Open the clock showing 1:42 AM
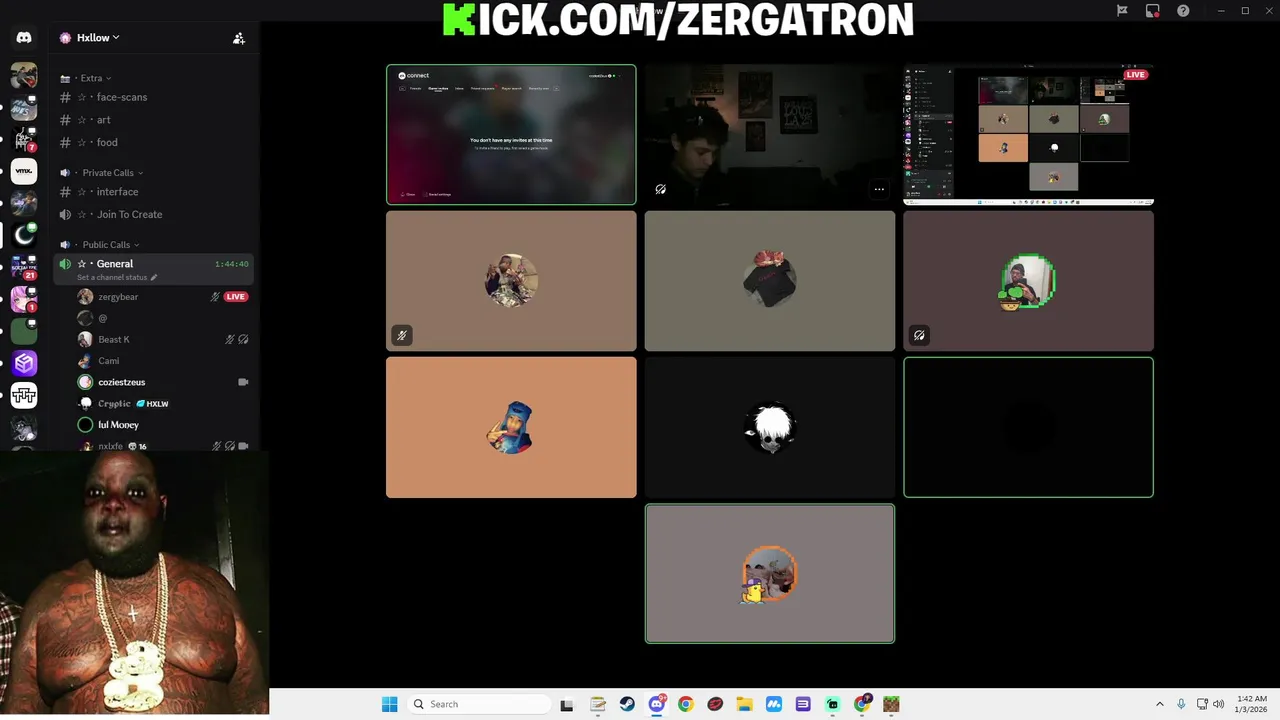Screen dimensions: 1280x720 click(1252, 704)
